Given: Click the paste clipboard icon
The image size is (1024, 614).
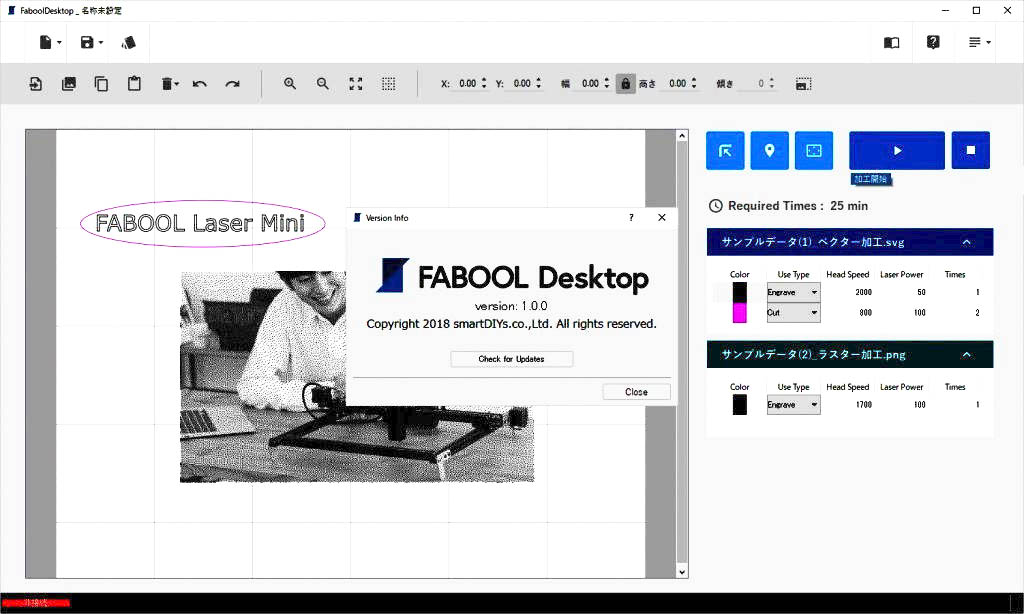Looking at the screenshot, I should 135,84.
